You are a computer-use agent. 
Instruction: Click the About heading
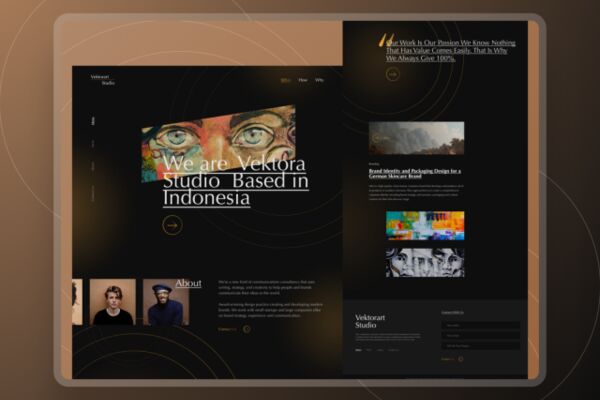(x=188, y=283)
